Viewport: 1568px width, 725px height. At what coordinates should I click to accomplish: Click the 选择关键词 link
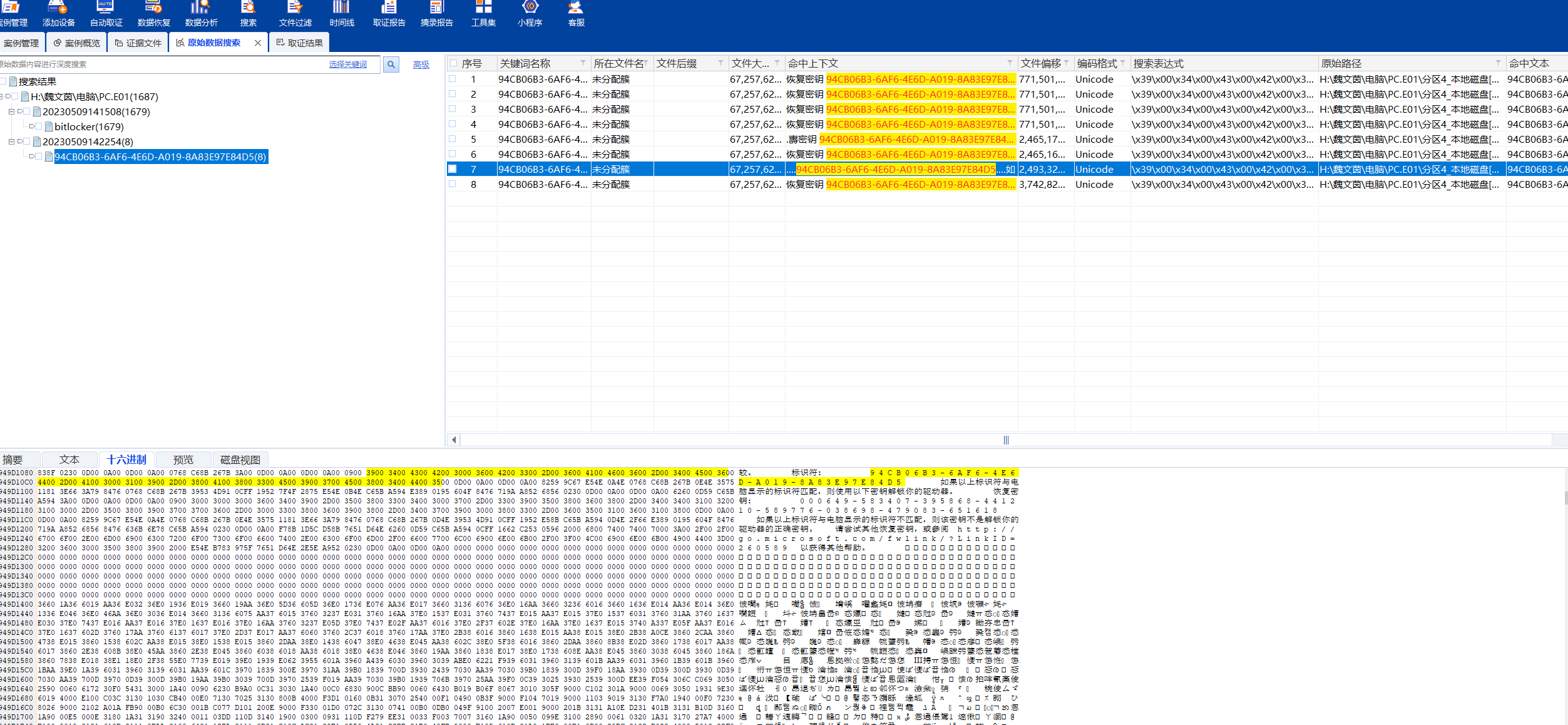348,64
